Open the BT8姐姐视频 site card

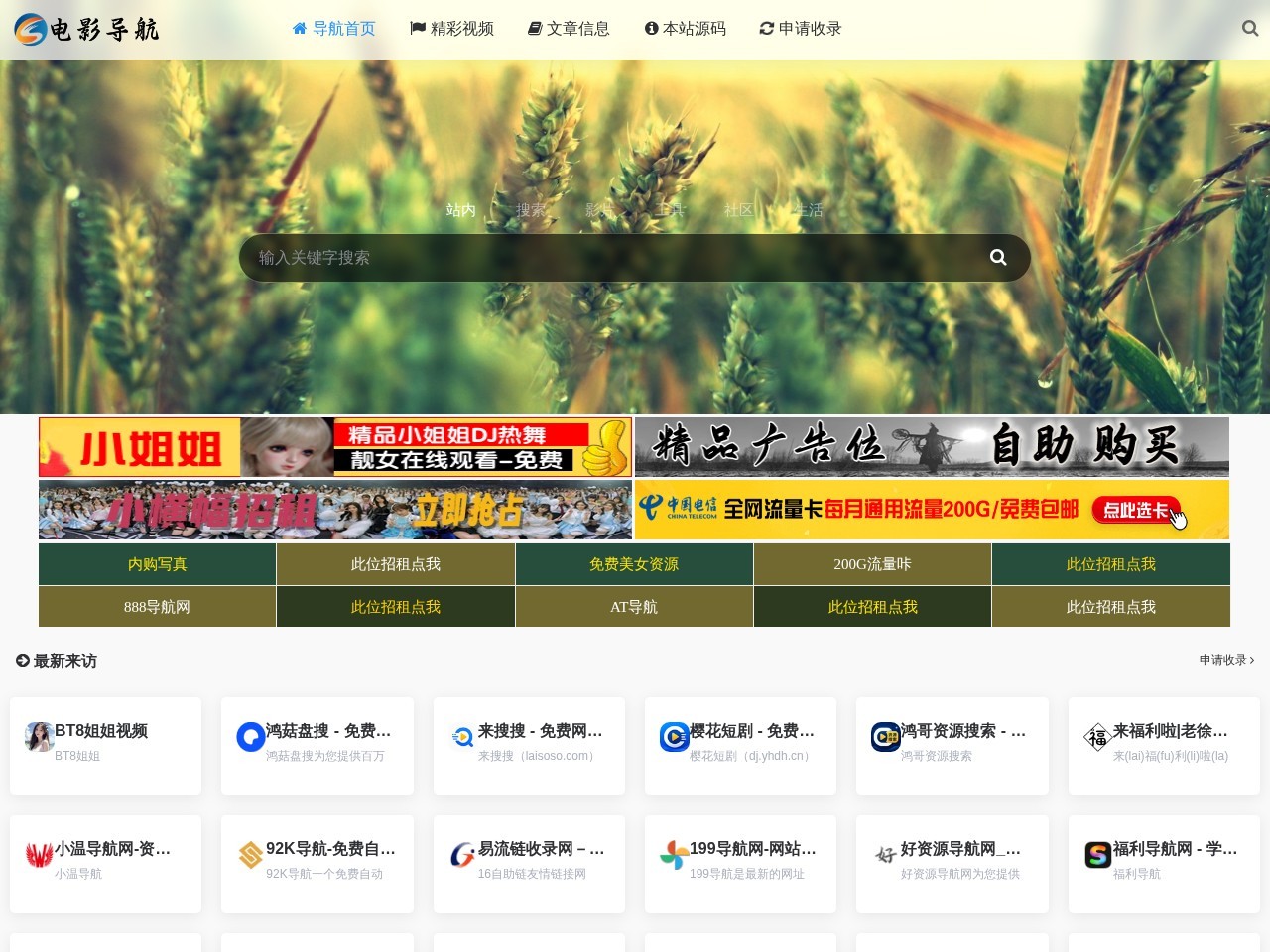point(105,746)
